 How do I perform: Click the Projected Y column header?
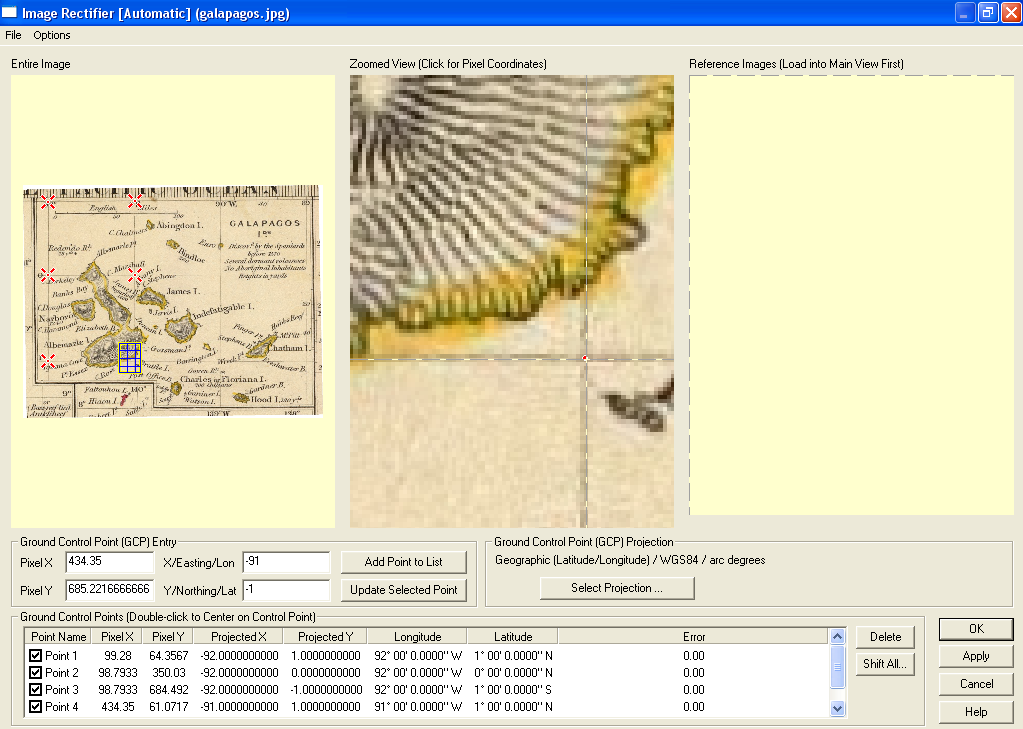point(325,637)
